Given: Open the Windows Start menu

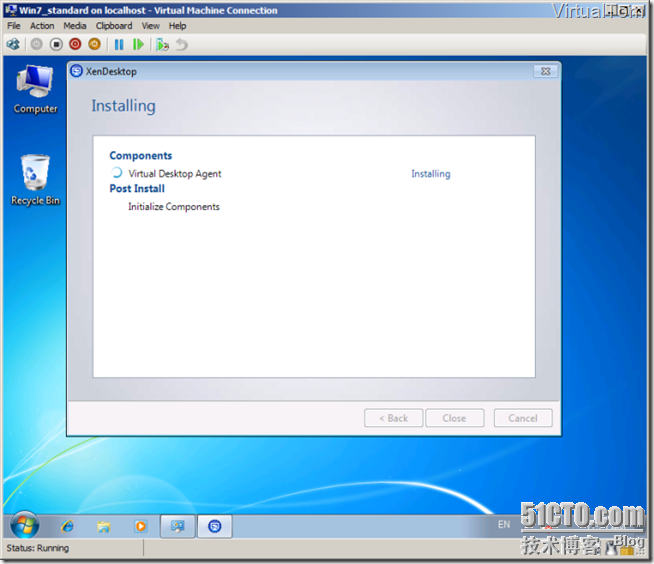Looking at the screenshot, I should [x=25, y=525].
